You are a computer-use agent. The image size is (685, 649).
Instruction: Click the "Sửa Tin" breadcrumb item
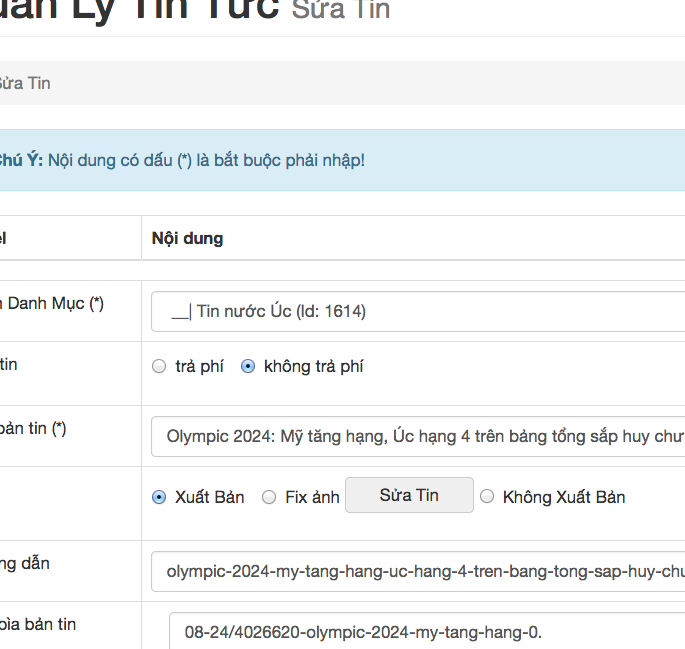point(24,83)
